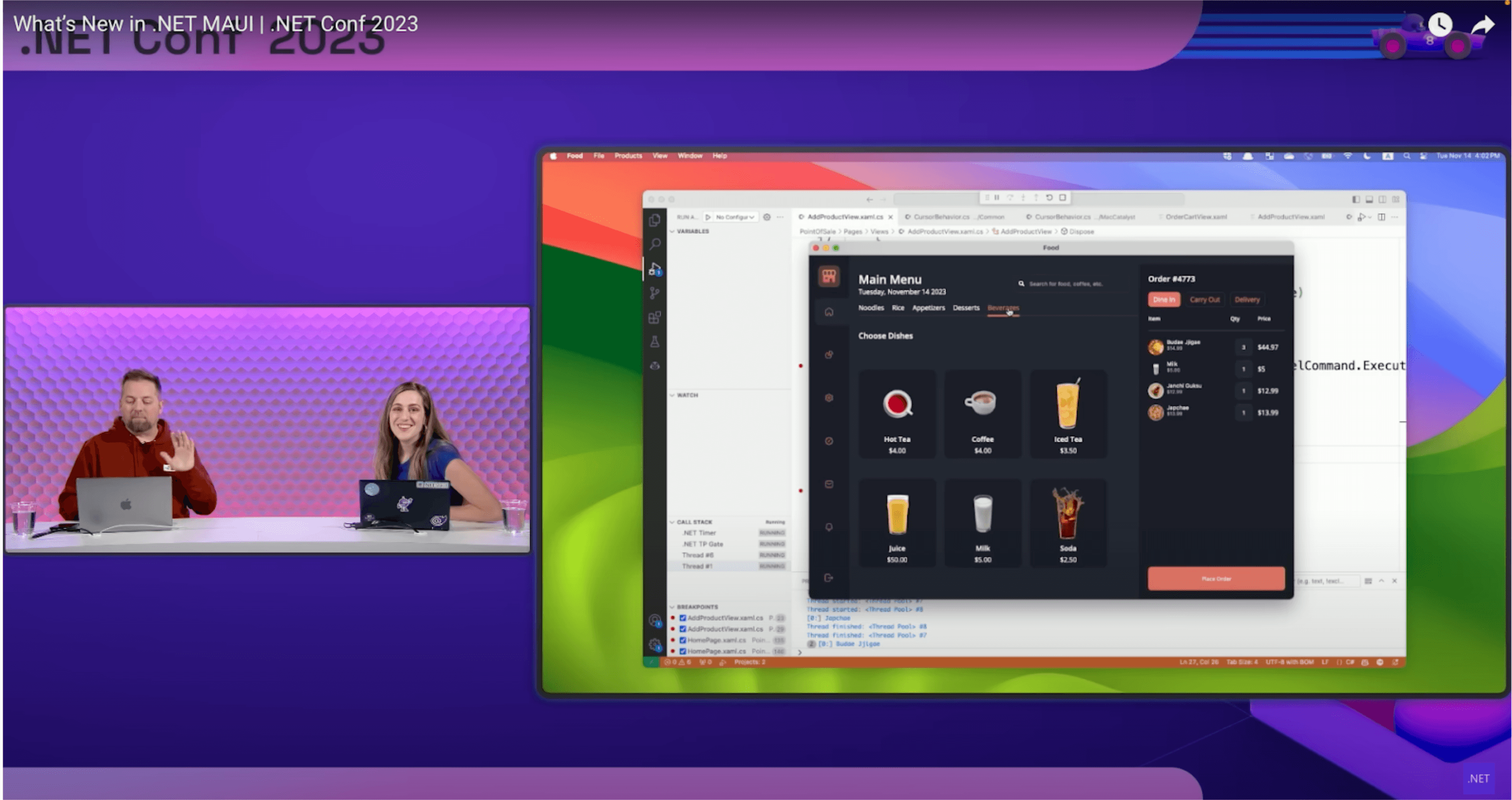1512x800 pixels.
Task: Click the YouTube share arrow icon
Action: [1482, 25]
